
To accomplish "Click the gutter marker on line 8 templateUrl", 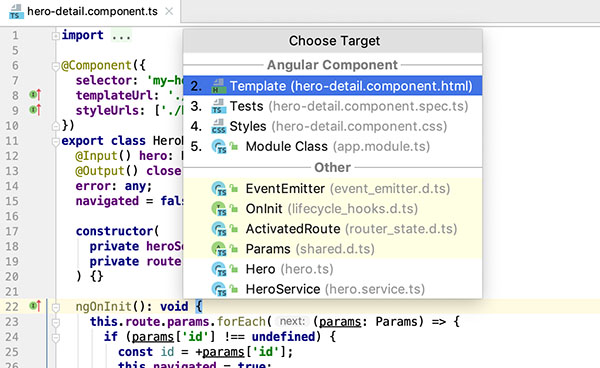I will [x=35, y=95].
